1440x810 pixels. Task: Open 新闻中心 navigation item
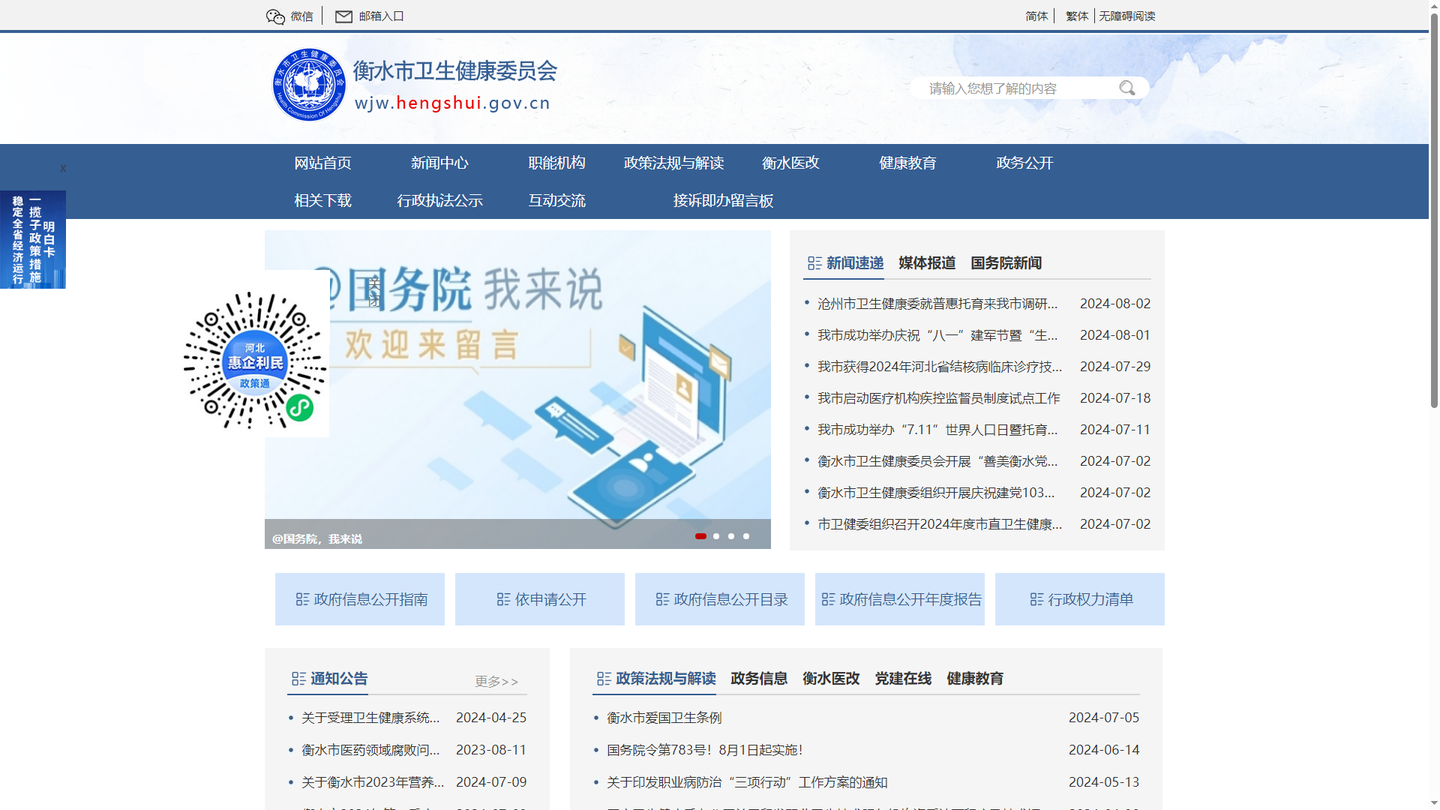[x=440, y=163]
